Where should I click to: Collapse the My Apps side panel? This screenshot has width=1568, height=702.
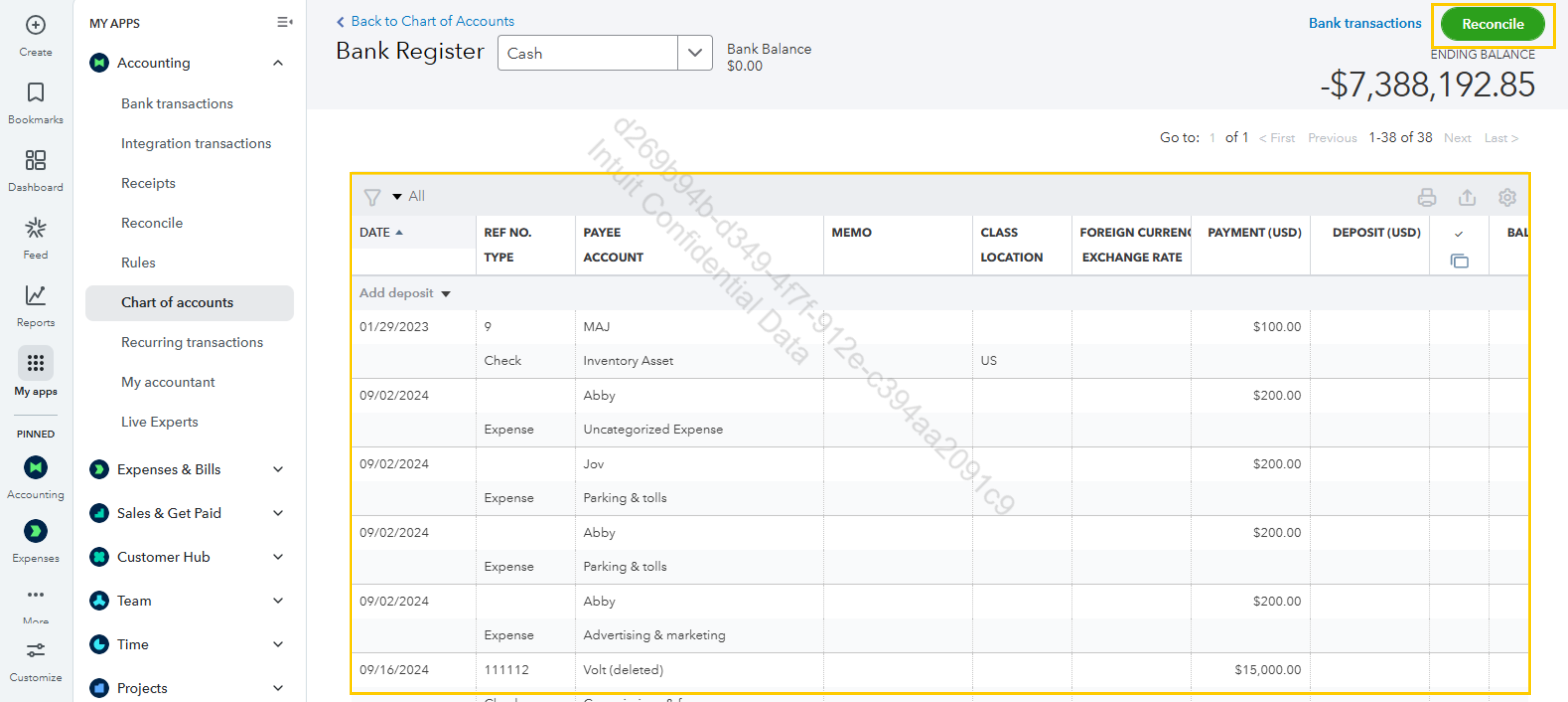coord(284,22)
